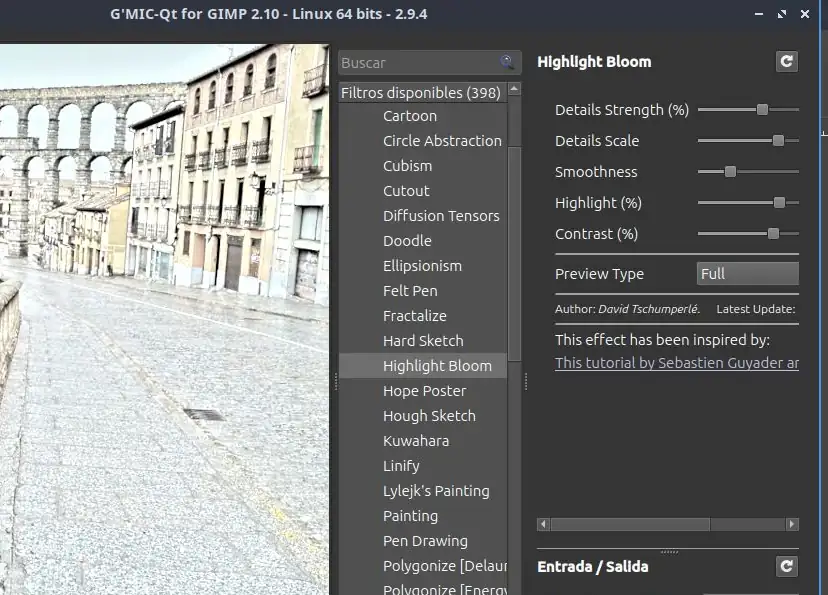
Task: Select the Cartoon filter
Action: click(x=410, y=116)
